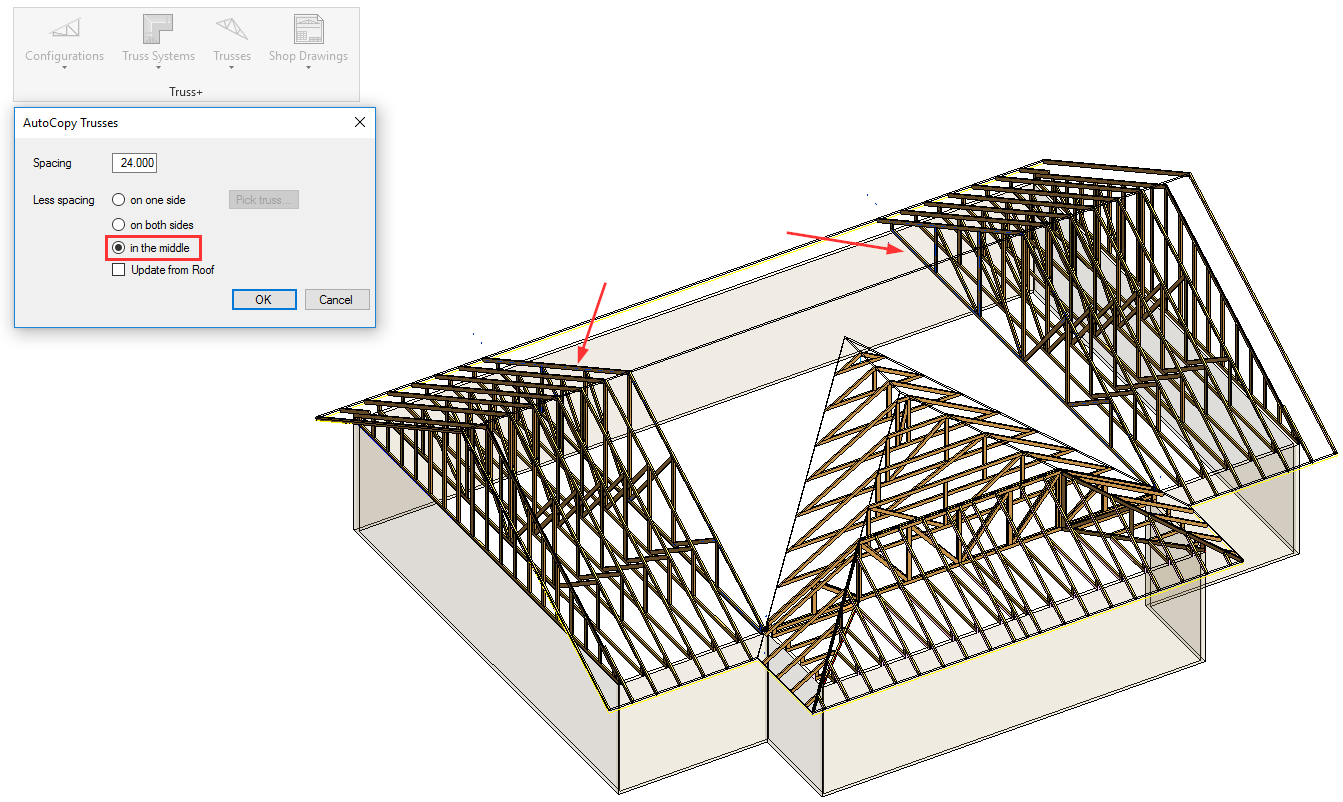Click the Truss+ ribbon panel label
The height and width of the screenshot is (802, 1343).
tap(185, 92)
